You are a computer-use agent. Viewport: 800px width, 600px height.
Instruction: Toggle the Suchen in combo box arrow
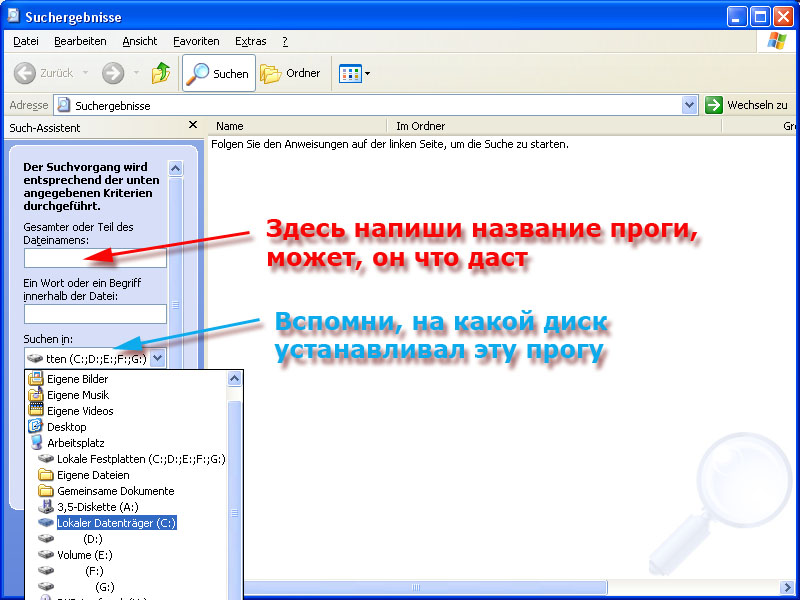point(158,358)
